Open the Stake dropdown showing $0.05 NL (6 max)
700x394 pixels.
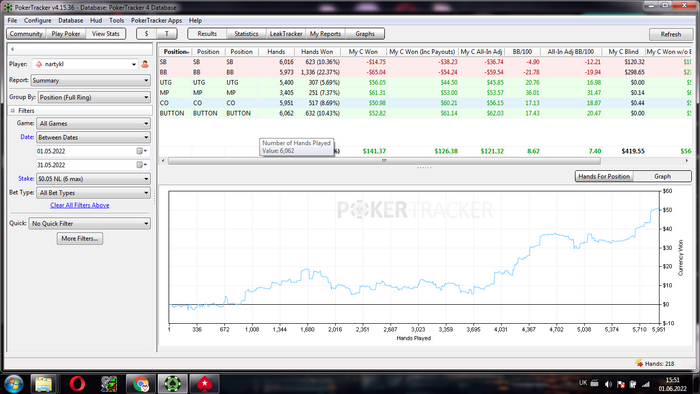click(x=94, y=179)
